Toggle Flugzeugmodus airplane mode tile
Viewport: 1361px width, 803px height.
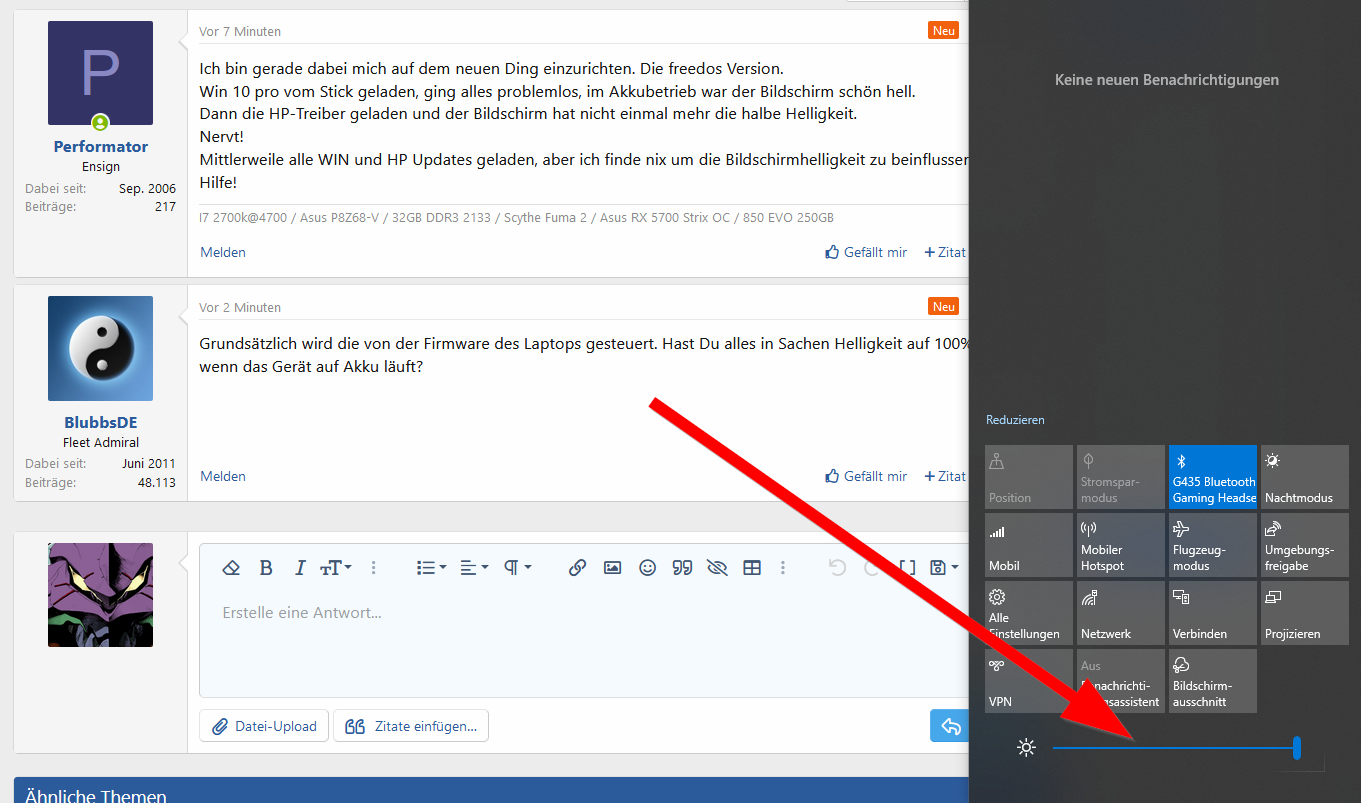[1213, 545]
